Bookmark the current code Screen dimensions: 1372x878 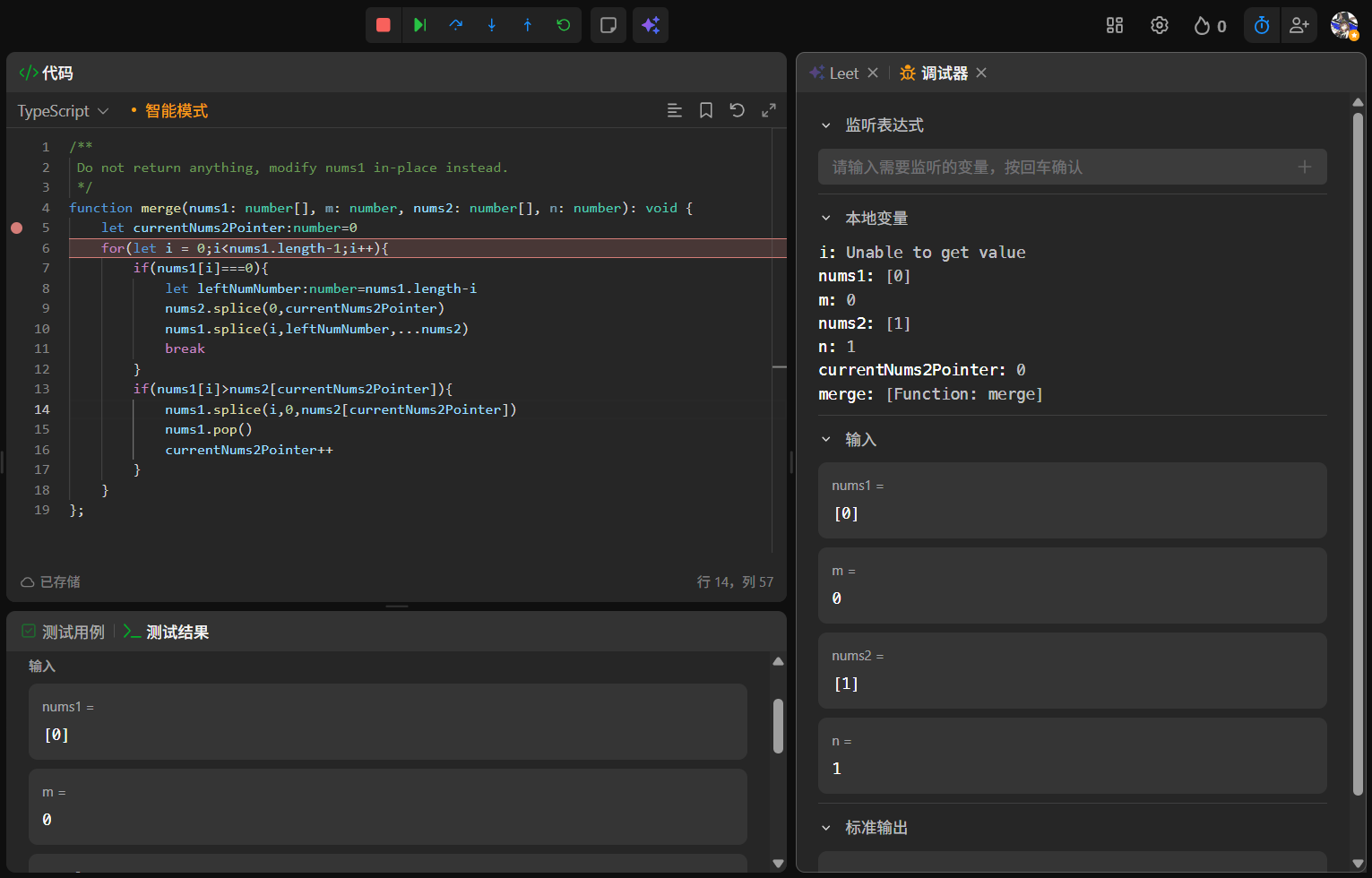[x=706, y=110]
